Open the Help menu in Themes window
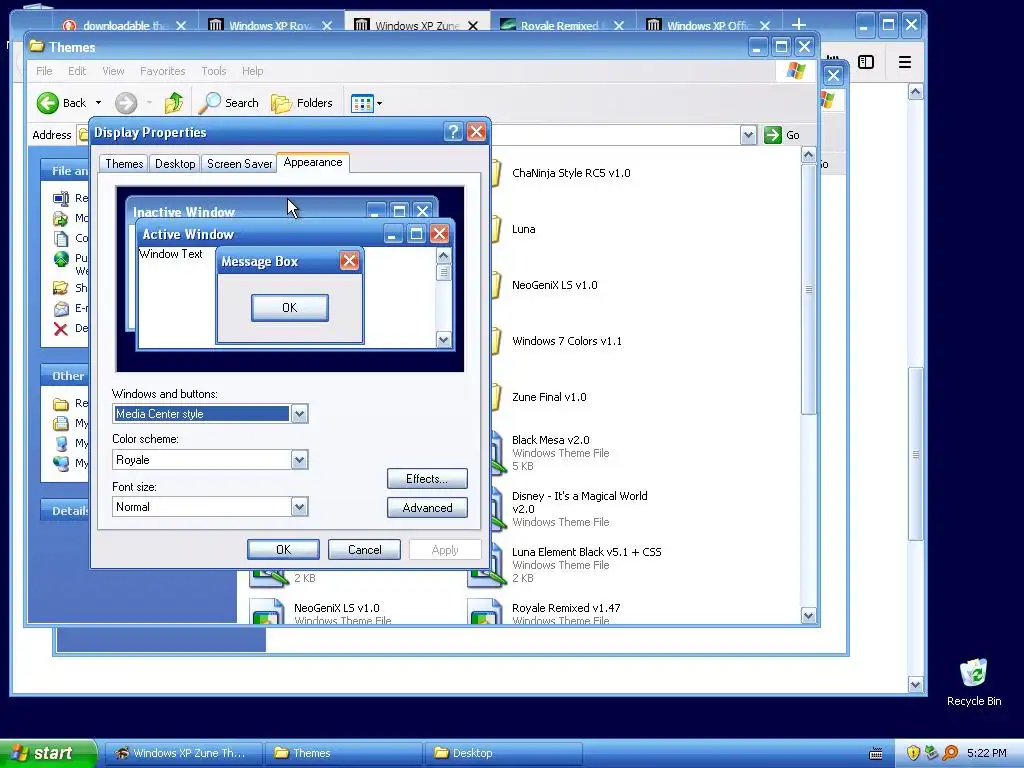The width and height of the screenshot is (1024, 768). pos(253,71)
